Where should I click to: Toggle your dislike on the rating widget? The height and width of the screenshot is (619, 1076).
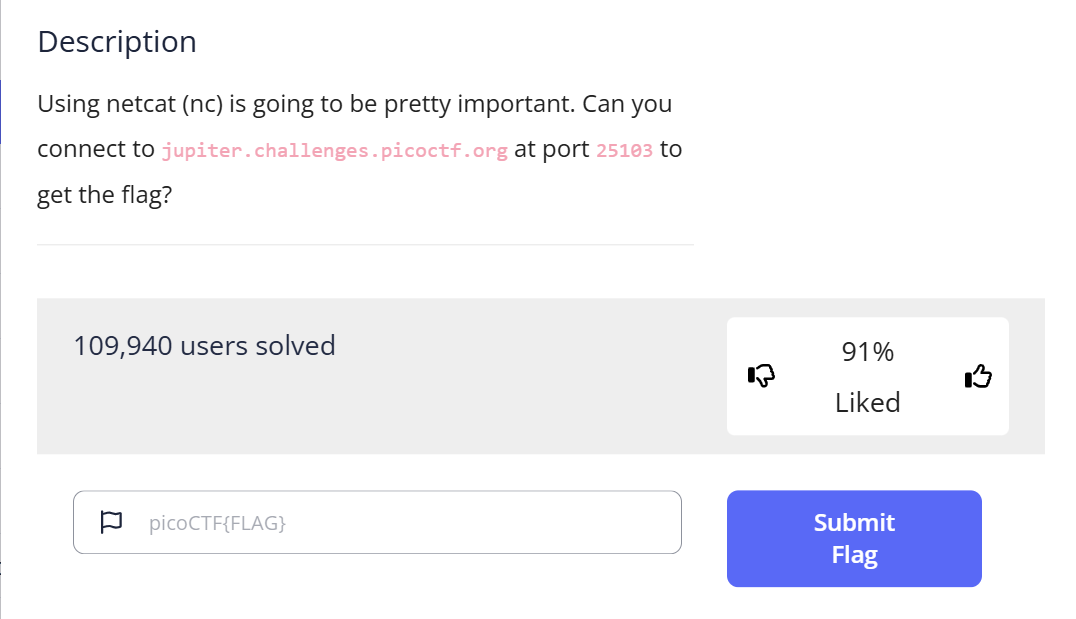click(x=760, y=377)
